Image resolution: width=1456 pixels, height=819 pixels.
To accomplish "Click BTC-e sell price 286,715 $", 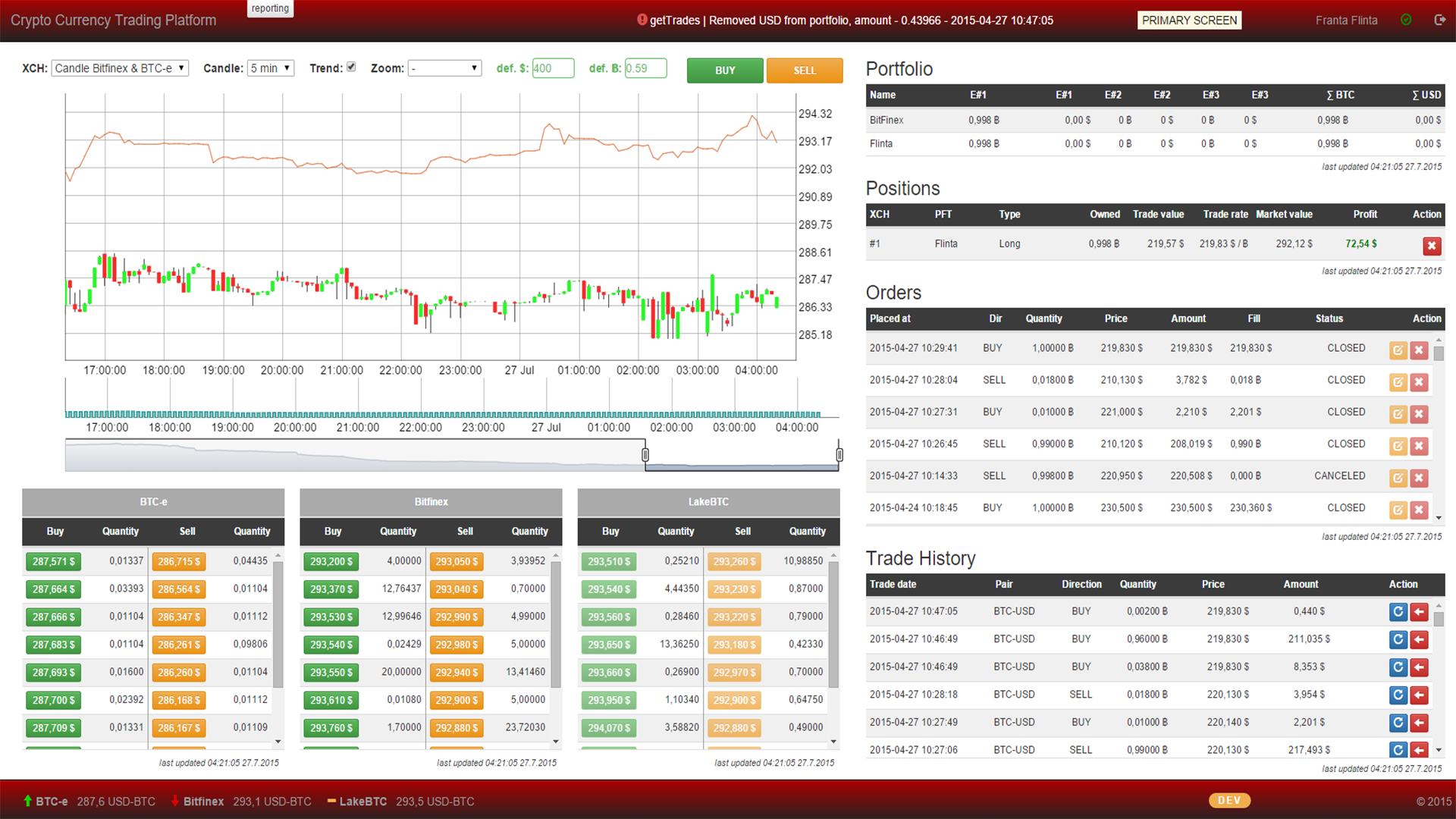I will (179, 562).
